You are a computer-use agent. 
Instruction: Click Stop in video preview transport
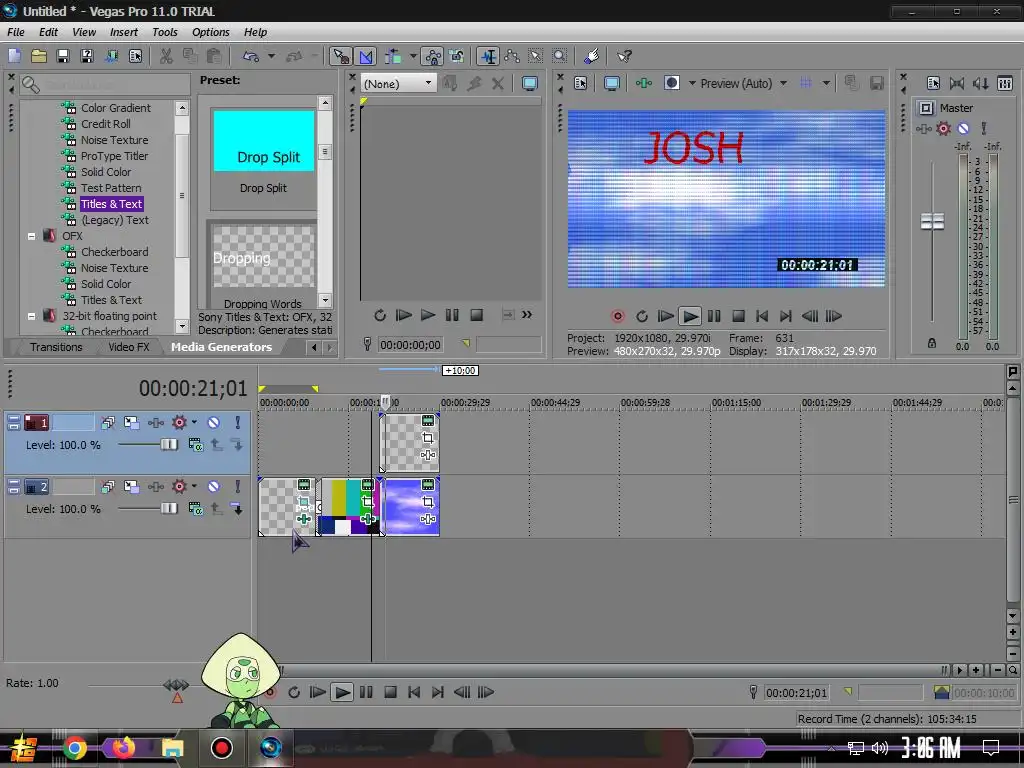click(738, 316)
